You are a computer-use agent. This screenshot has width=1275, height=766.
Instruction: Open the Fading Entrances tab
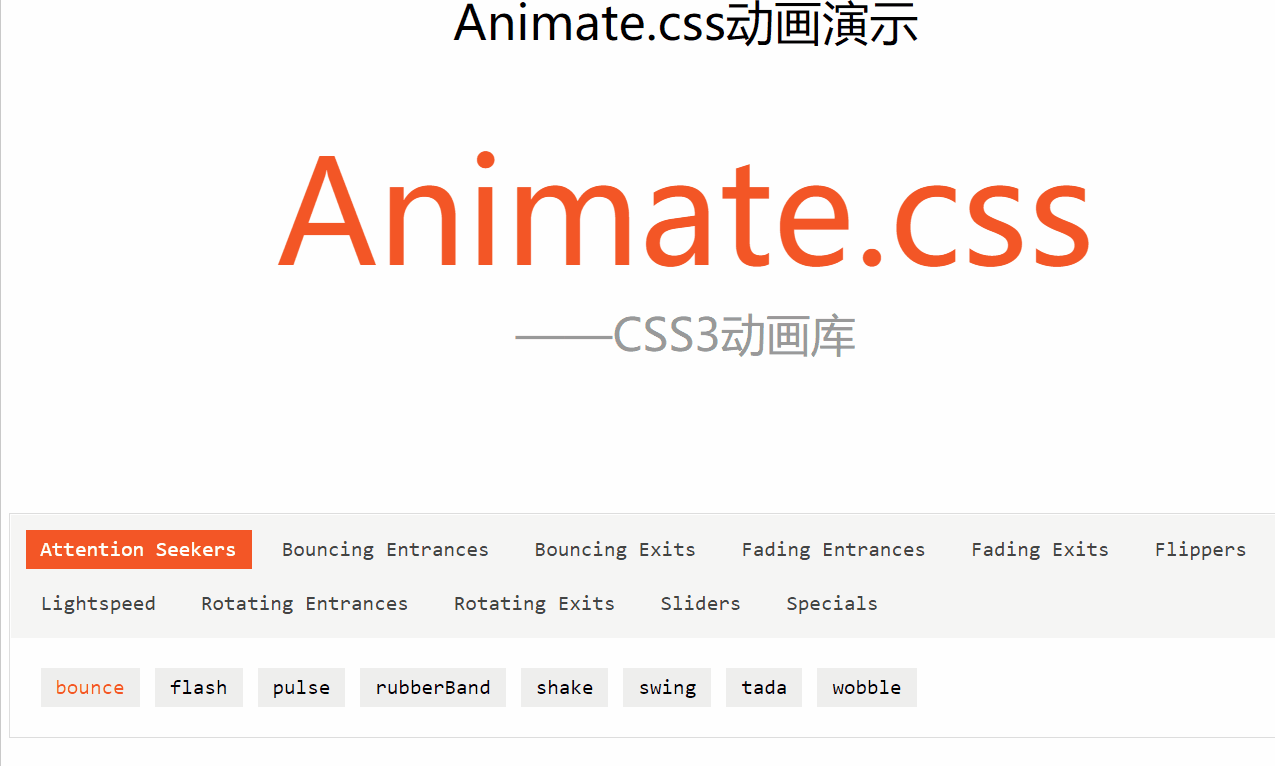coord(833,549)
